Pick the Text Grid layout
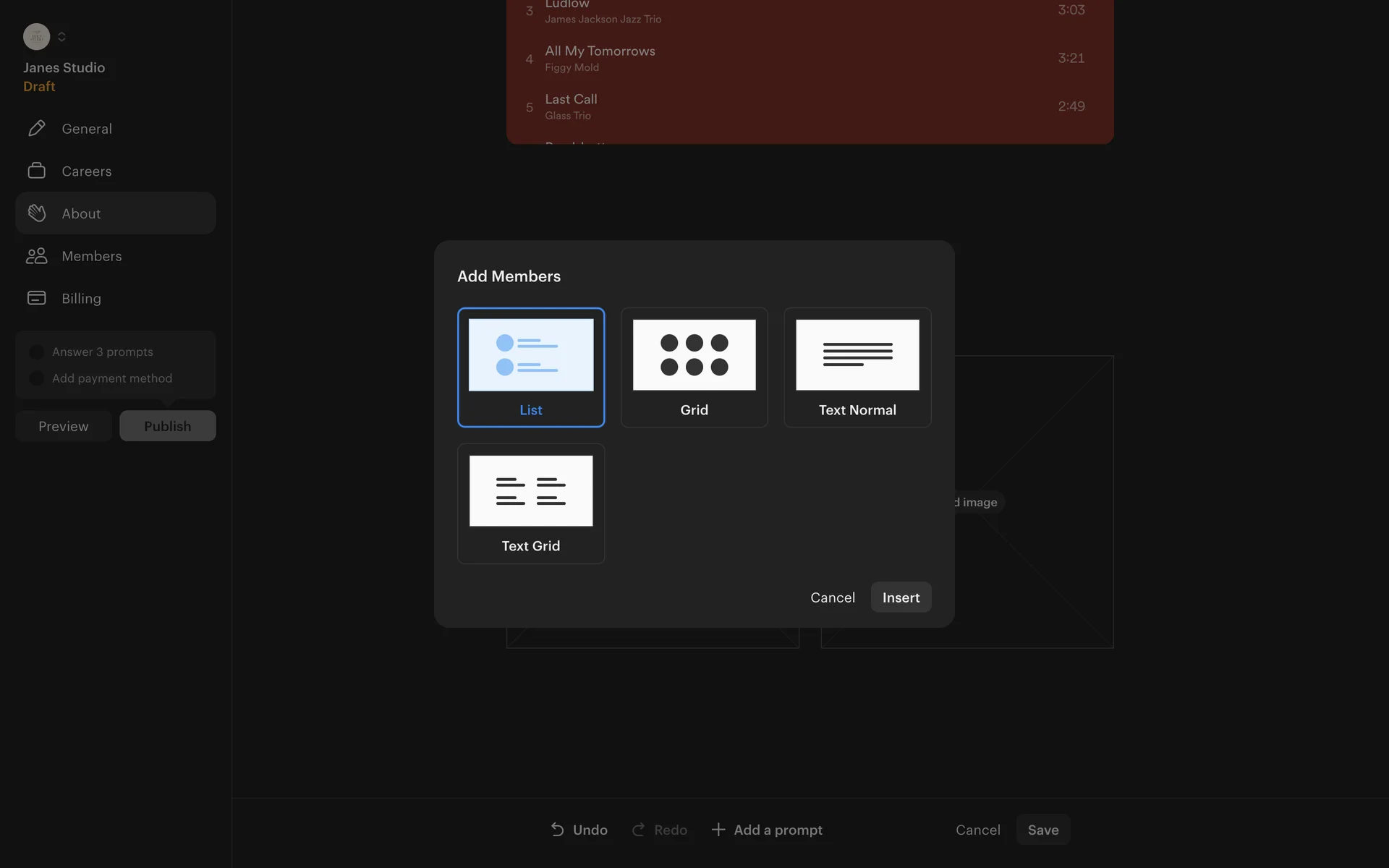The width and height of the screenshot is (1389, 868). (x=530, y=503)
